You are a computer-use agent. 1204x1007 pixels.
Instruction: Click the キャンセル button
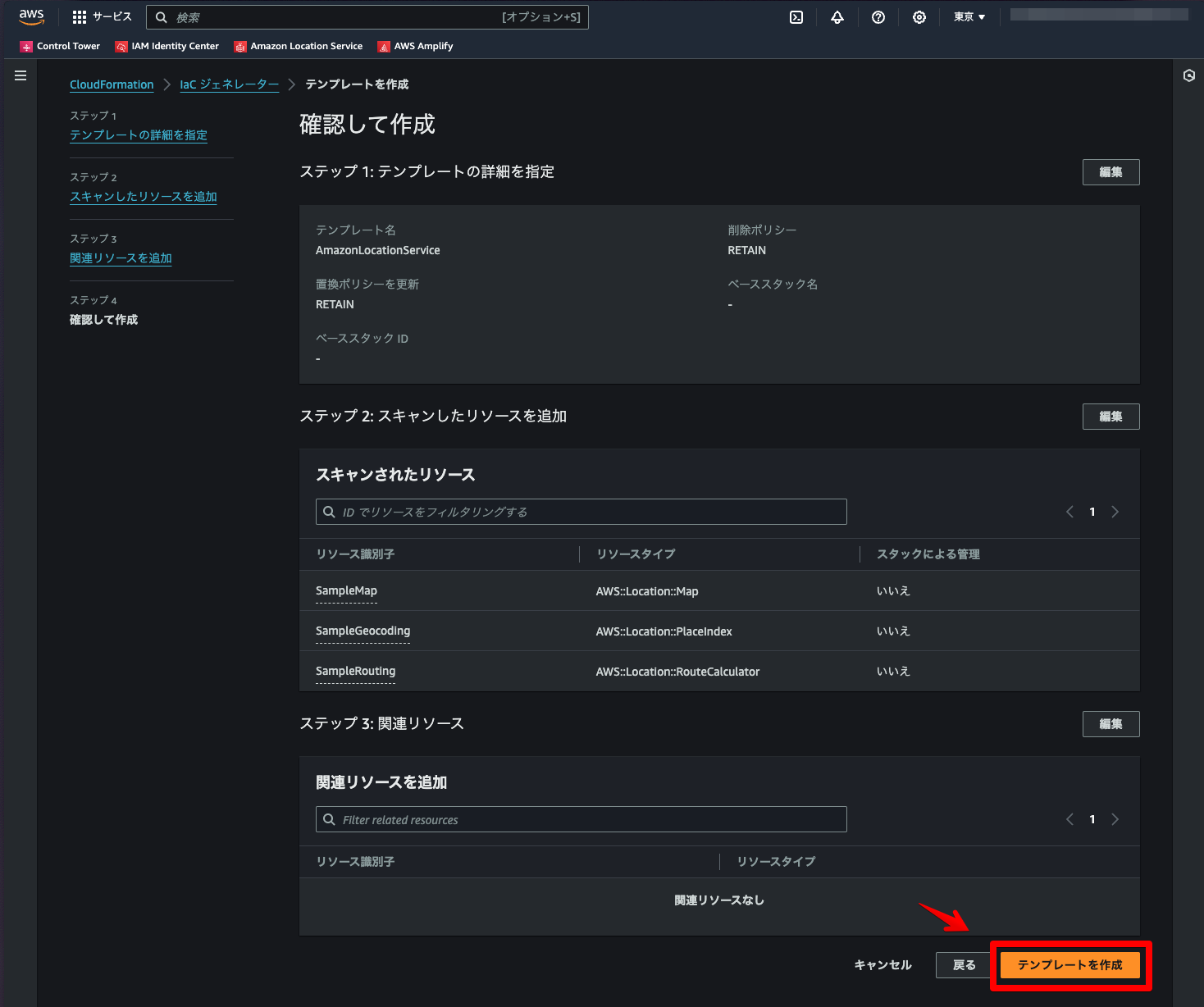(882, 965)
